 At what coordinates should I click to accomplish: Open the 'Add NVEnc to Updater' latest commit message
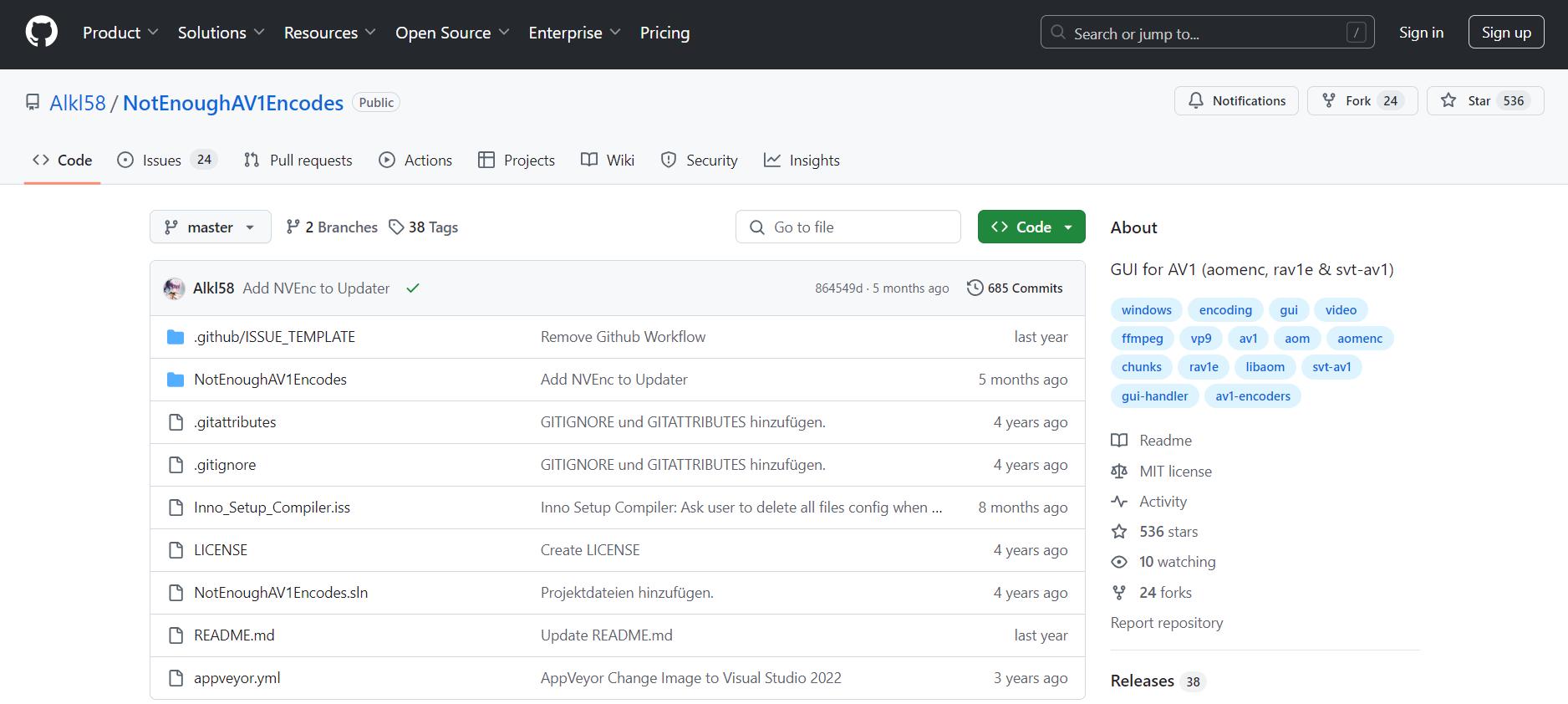coord(316,288)
